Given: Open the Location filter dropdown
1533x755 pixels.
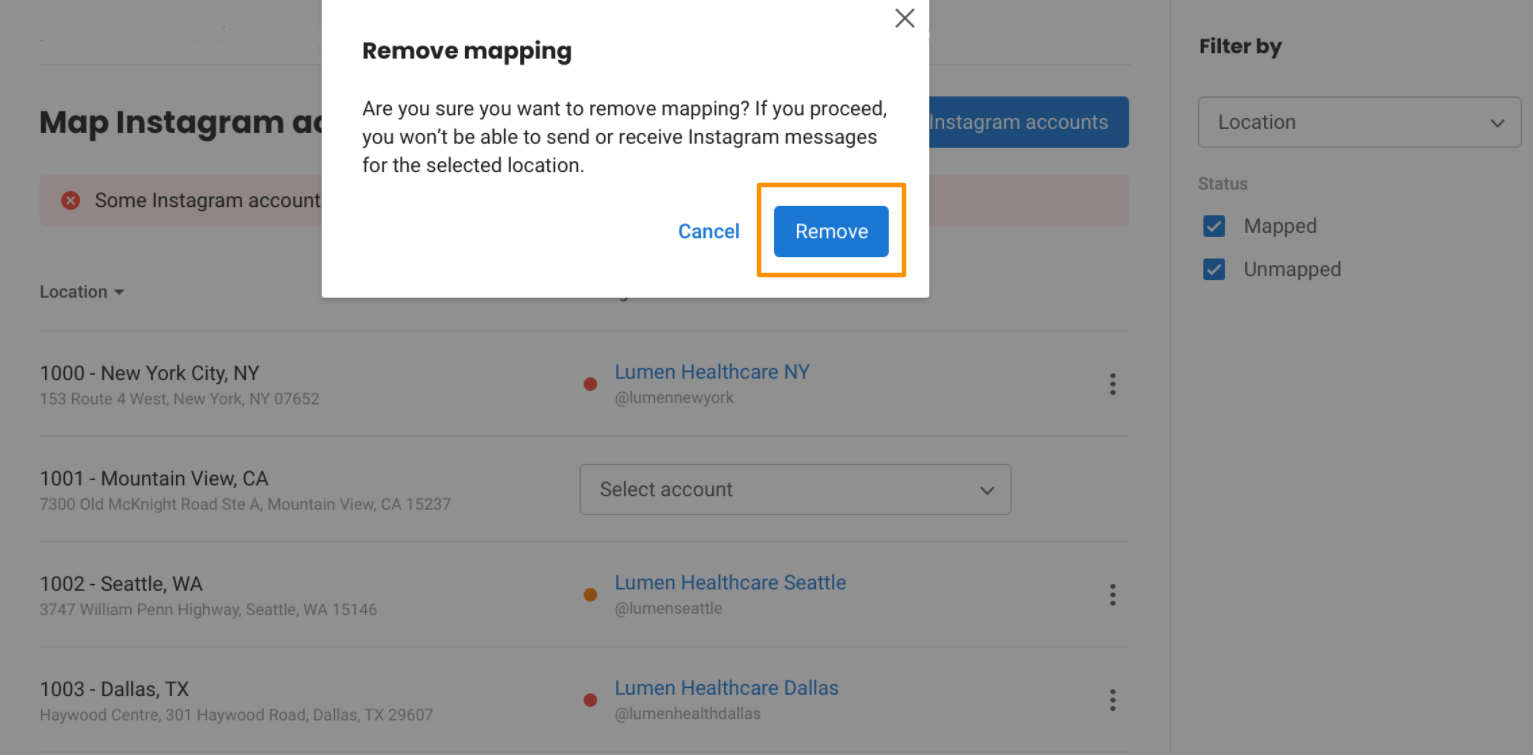Looking at the screenshot, I should point(1359,123).
